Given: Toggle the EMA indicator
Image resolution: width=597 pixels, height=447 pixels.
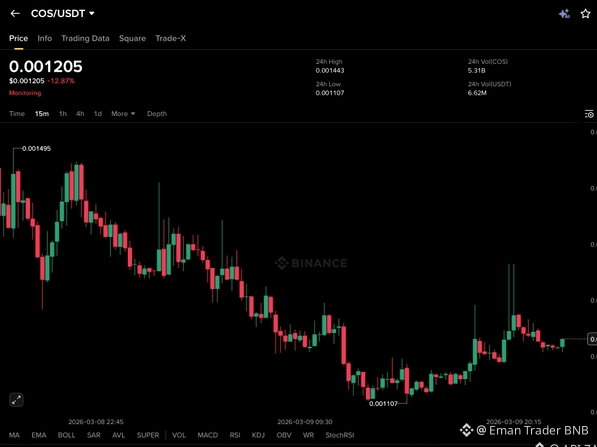Looking at the screenshot, I should [39, 435].
